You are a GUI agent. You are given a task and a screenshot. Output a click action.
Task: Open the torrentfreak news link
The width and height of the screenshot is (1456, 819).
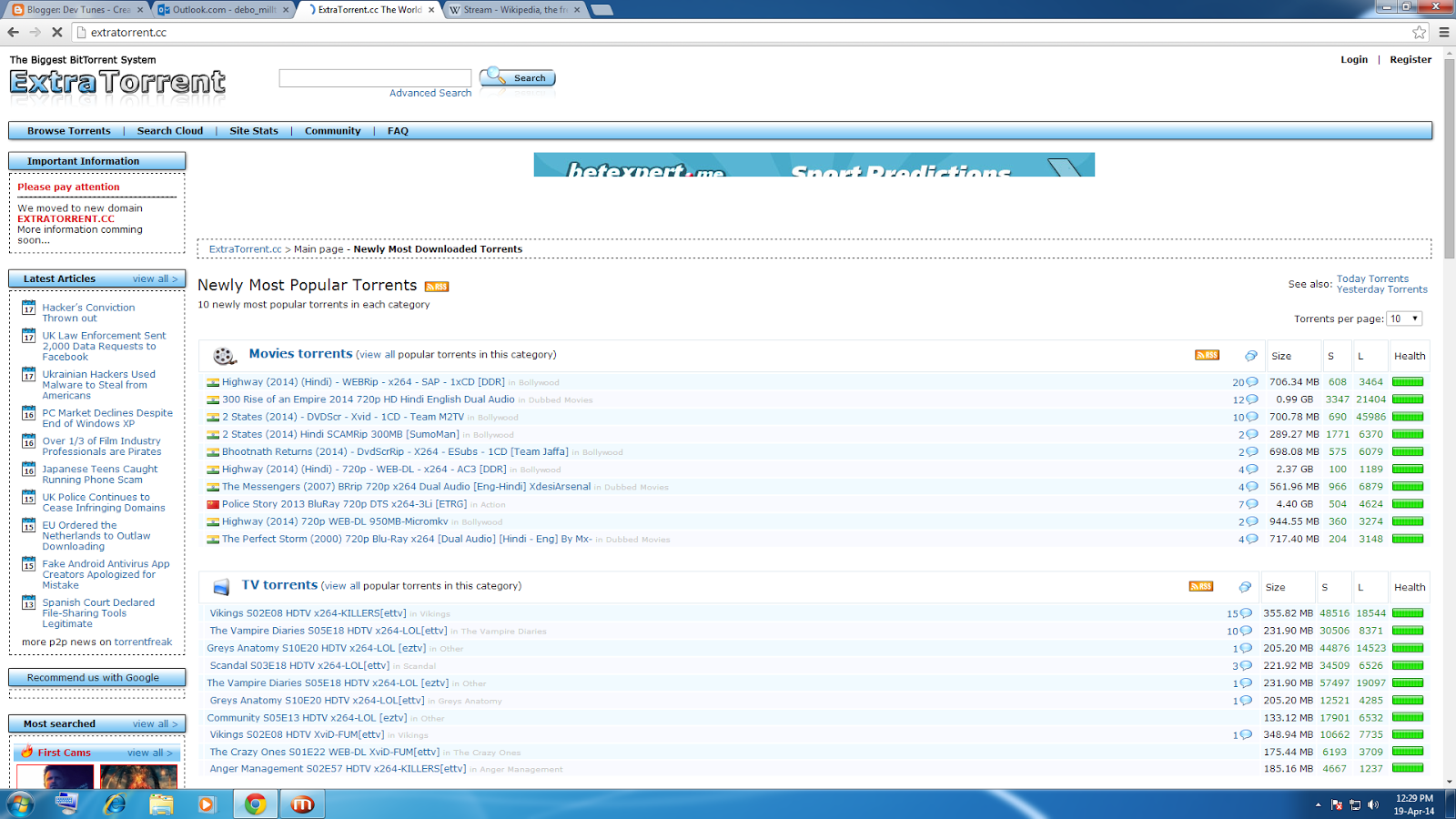[143, 642]
